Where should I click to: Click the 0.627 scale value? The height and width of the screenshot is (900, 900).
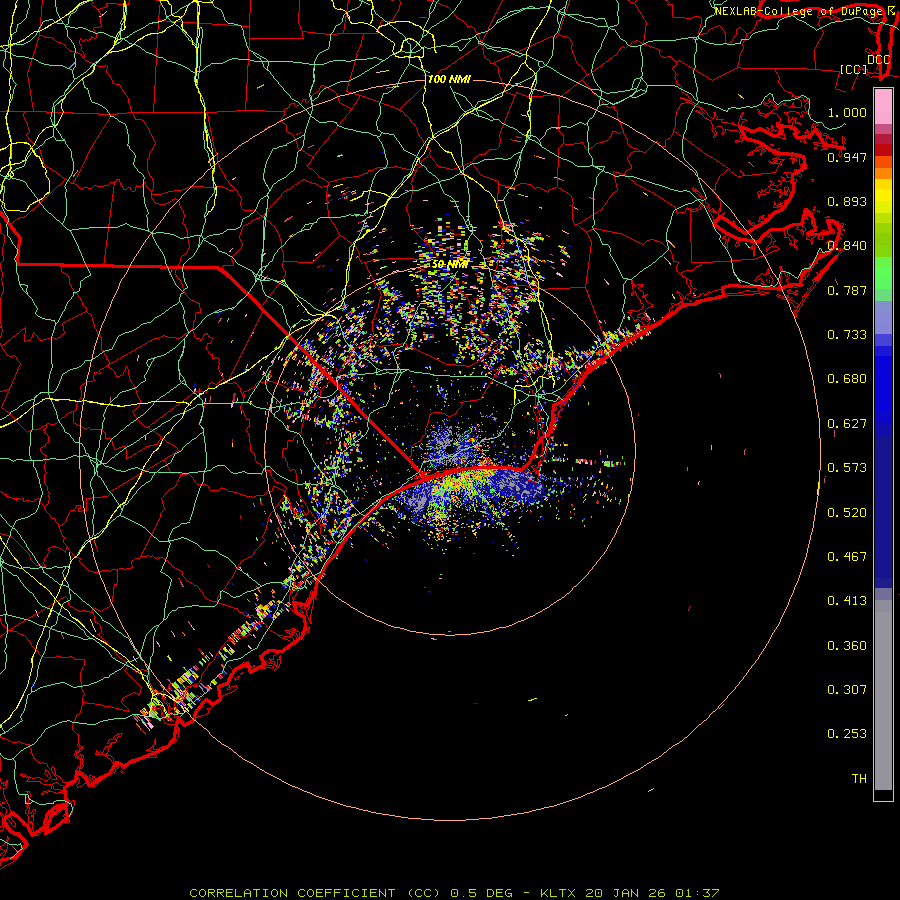[x=847, y=424]
